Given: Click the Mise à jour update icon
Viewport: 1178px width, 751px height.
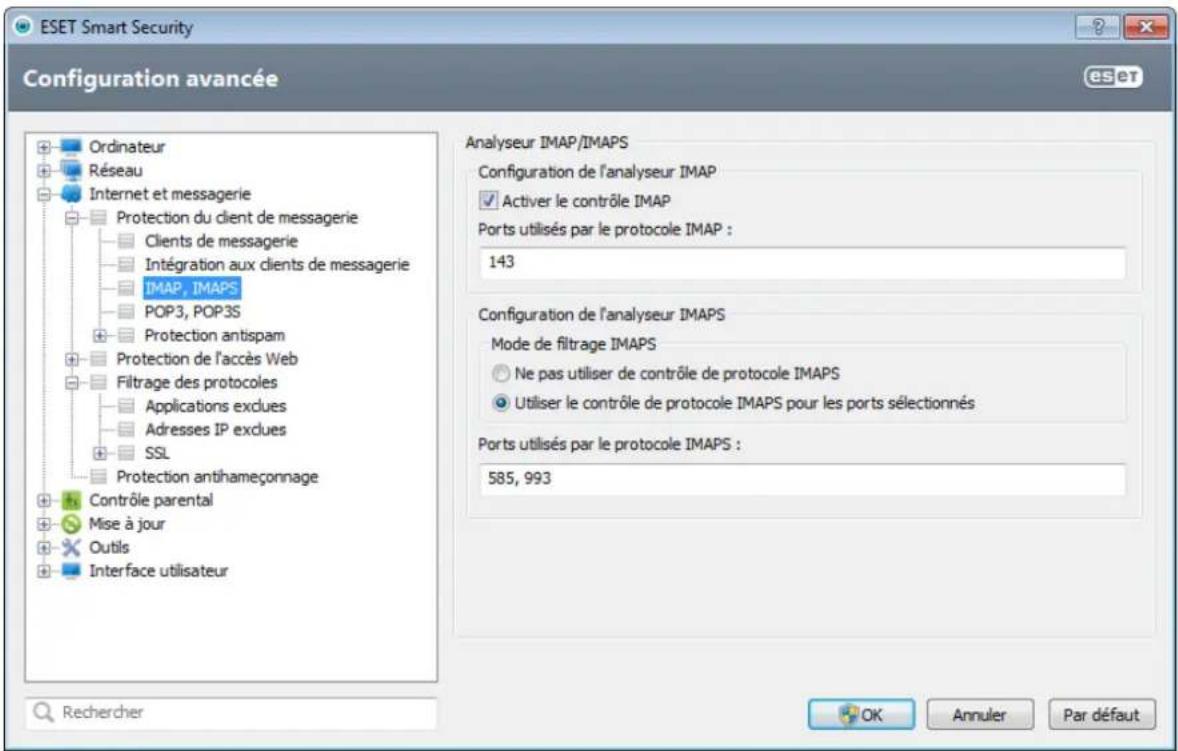Looking at the screenshot, I should (71, 524).
